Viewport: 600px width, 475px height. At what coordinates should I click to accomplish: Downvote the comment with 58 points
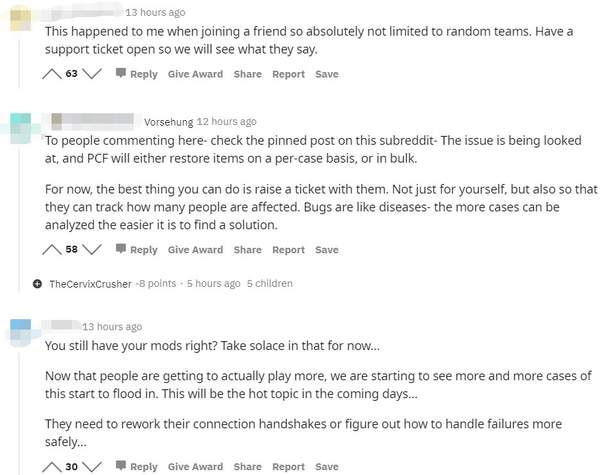point(92,249)
